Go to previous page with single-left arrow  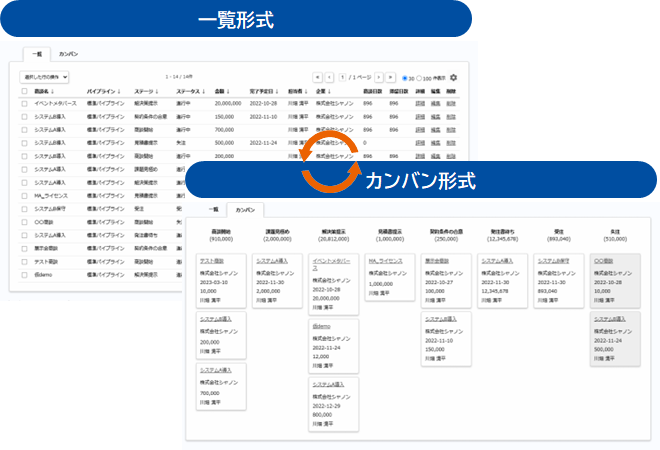[x=330, y=77]
